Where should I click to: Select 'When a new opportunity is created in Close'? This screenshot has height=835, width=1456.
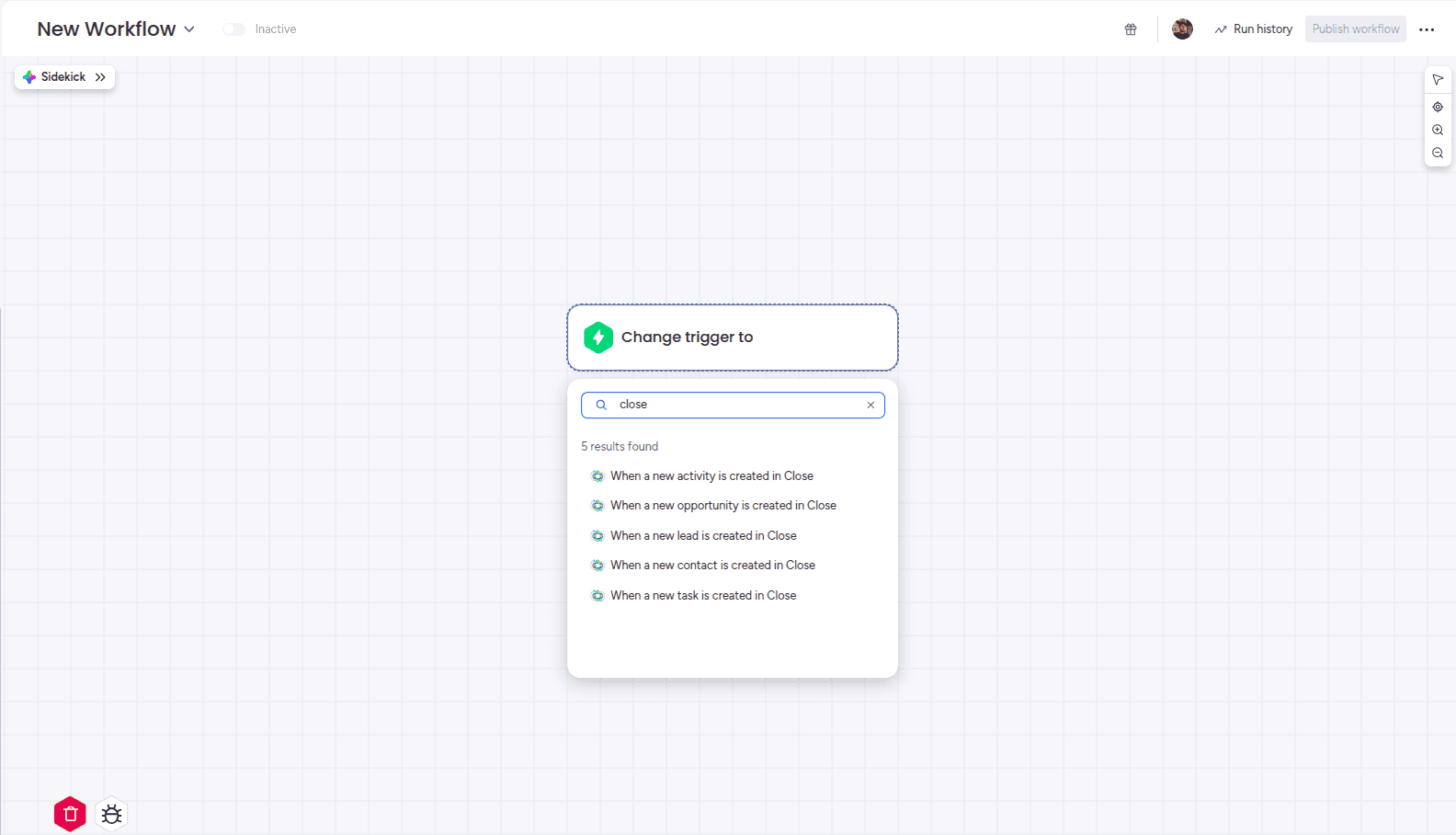pyautogui.click(x=723, y=506)
